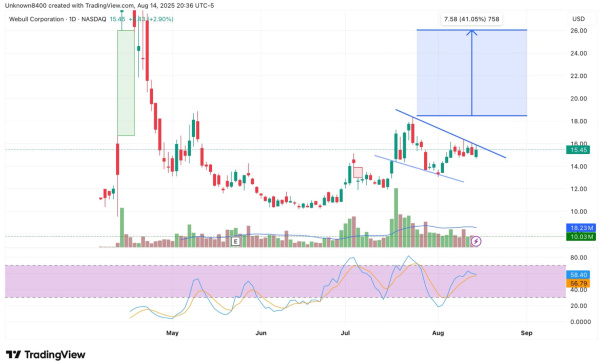Click the May label on time axis
The height and width of the screenshot is (361, 603).
click(x=172, y=333)
